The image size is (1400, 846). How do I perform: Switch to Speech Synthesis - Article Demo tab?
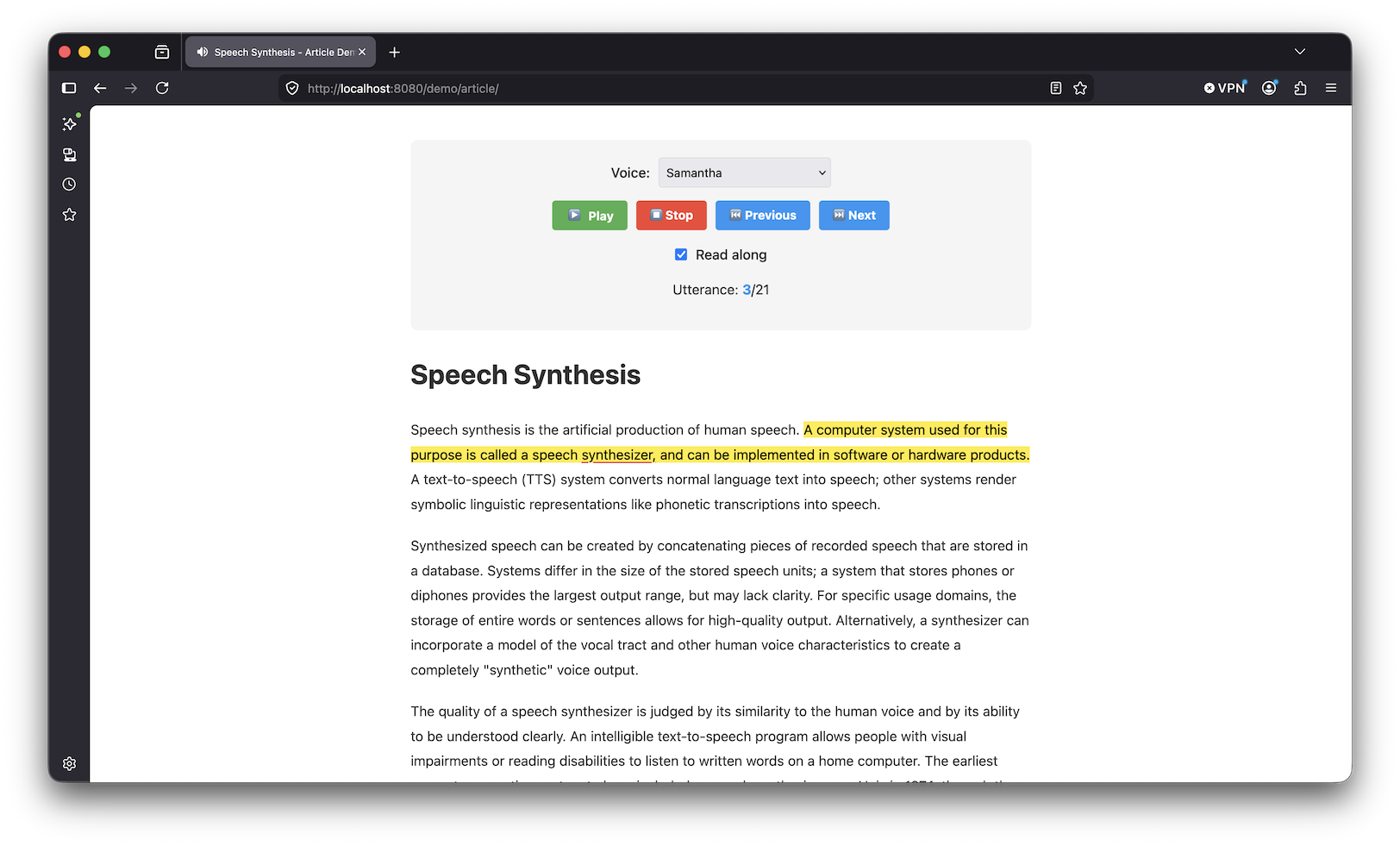(280, 52)
